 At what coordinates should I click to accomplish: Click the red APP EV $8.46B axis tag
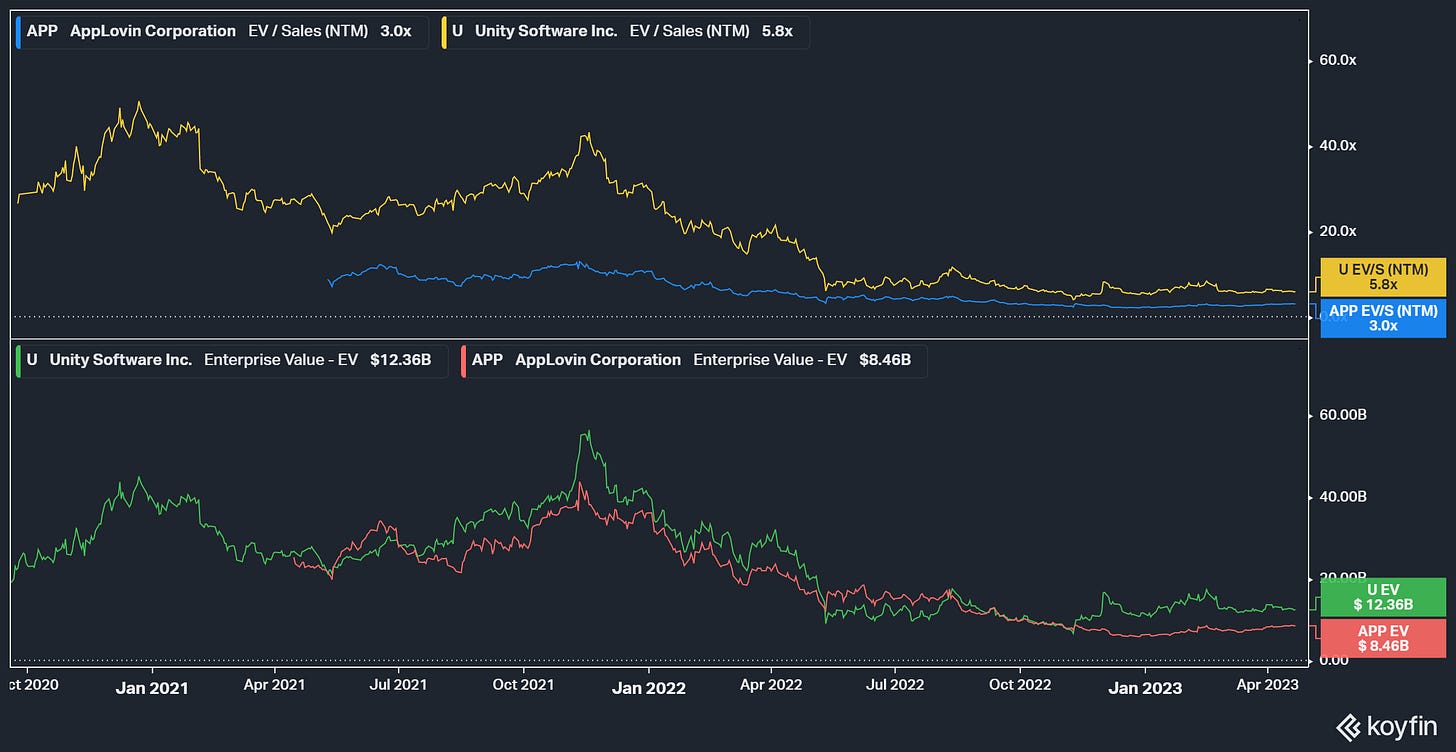pyautogui.click(x=1384, y=638)
